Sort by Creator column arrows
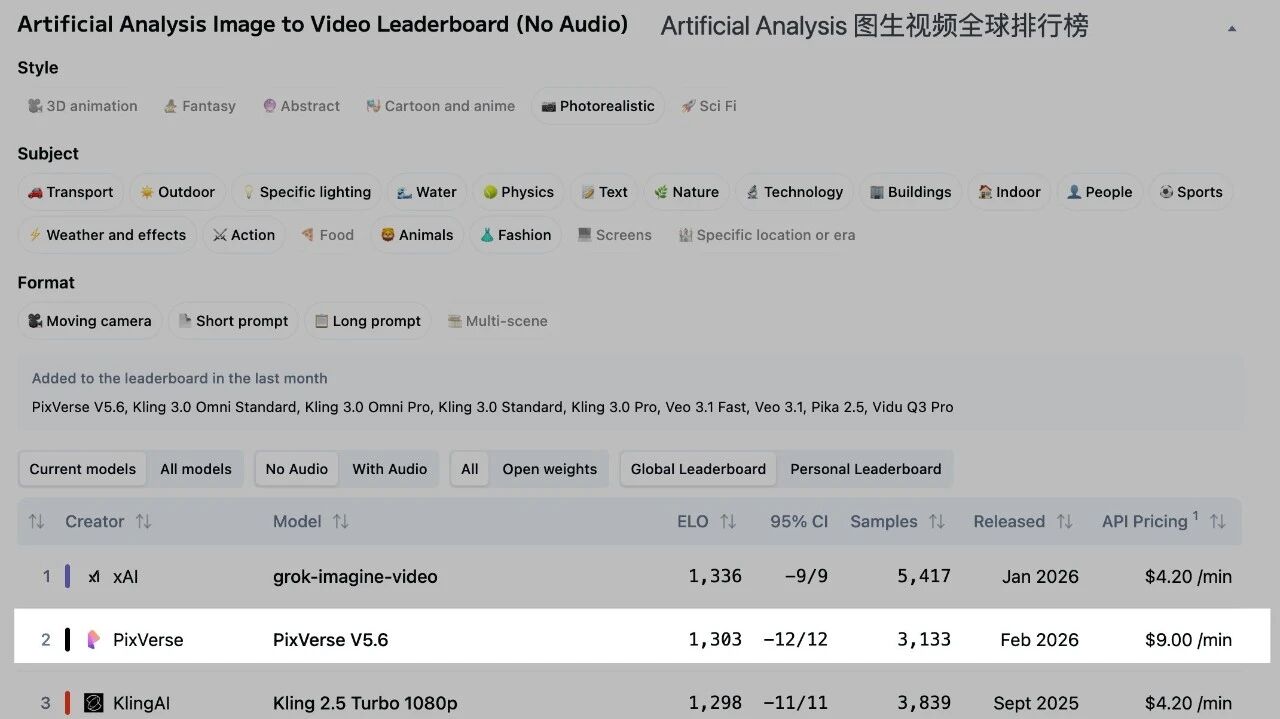 click(143, 522)
